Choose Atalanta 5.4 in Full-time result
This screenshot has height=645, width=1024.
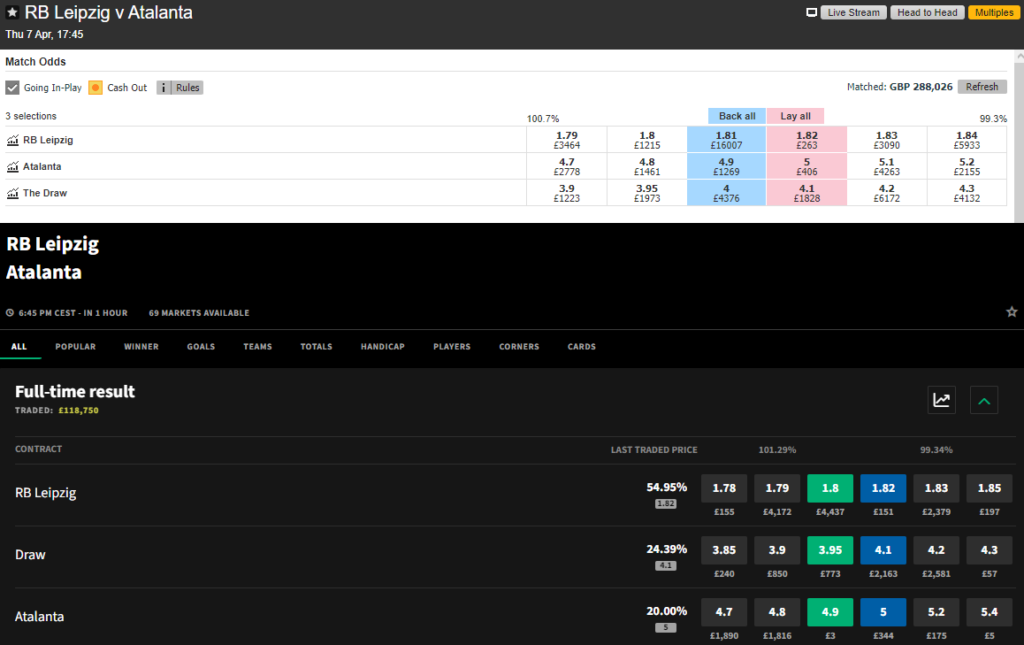[989, 612]
